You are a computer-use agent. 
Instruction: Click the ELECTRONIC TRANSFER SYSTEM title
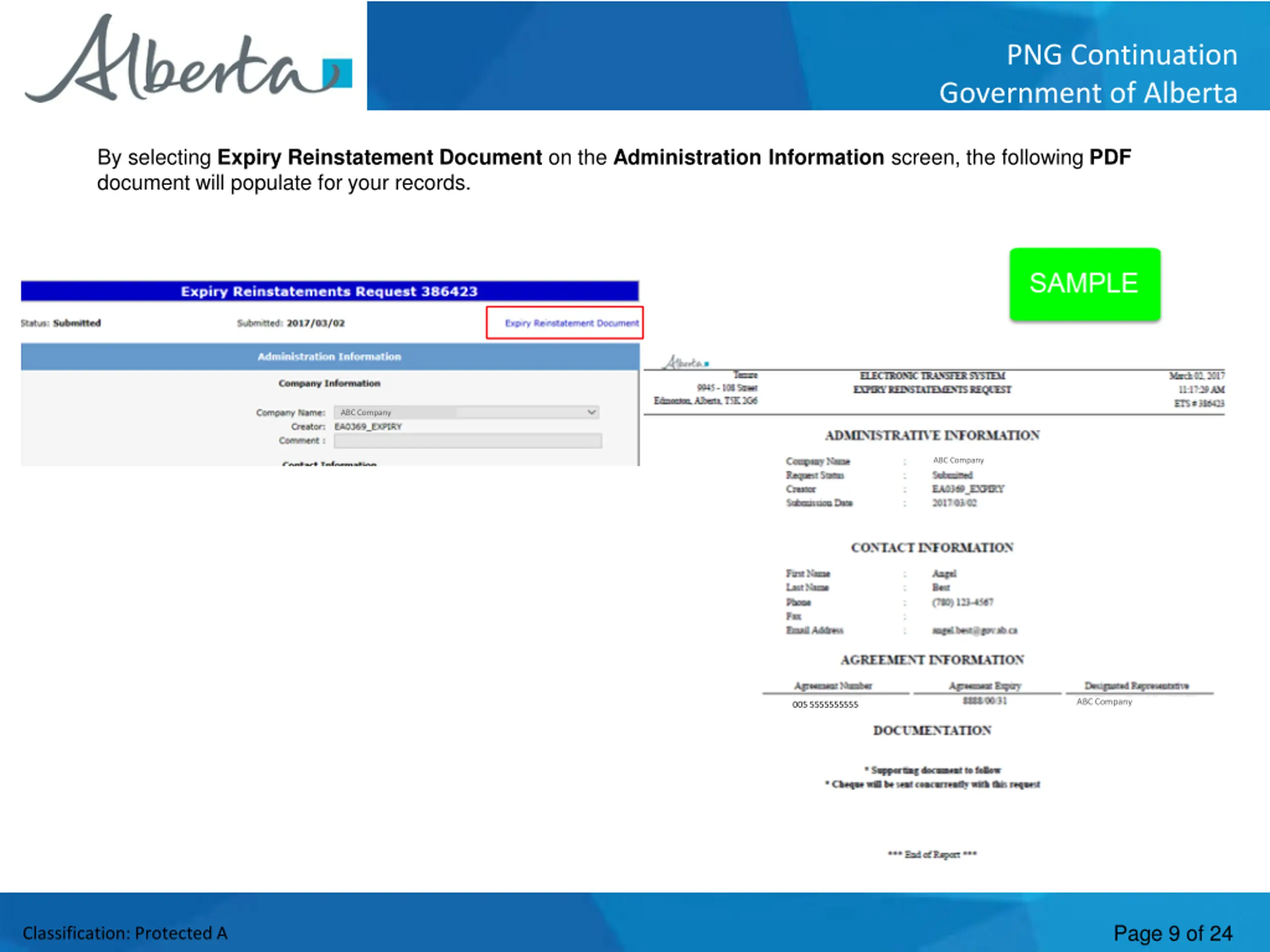[x=932, y=376]
